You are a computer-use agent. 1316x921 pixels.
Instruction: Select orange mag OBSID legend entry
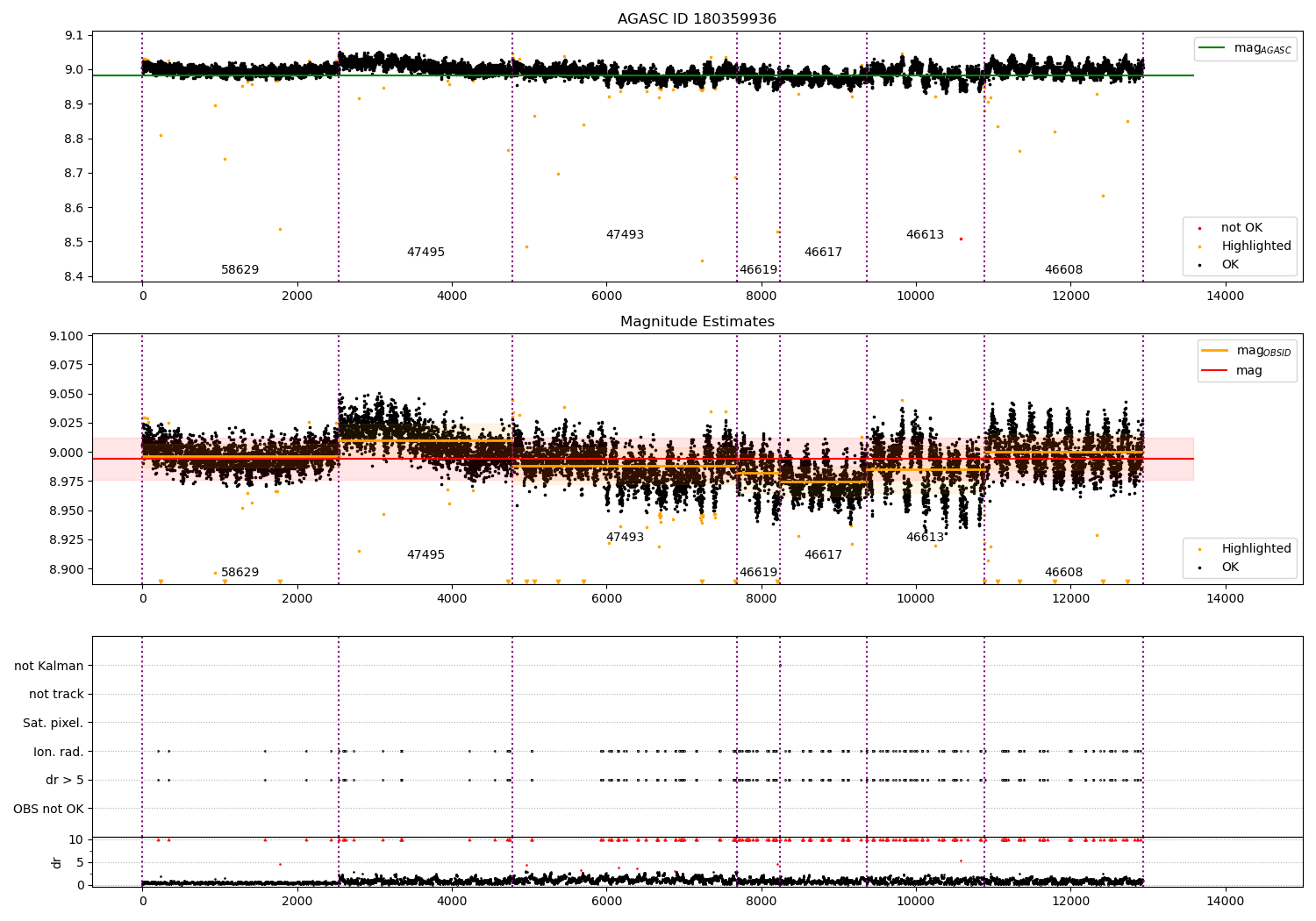point(1246,351)
